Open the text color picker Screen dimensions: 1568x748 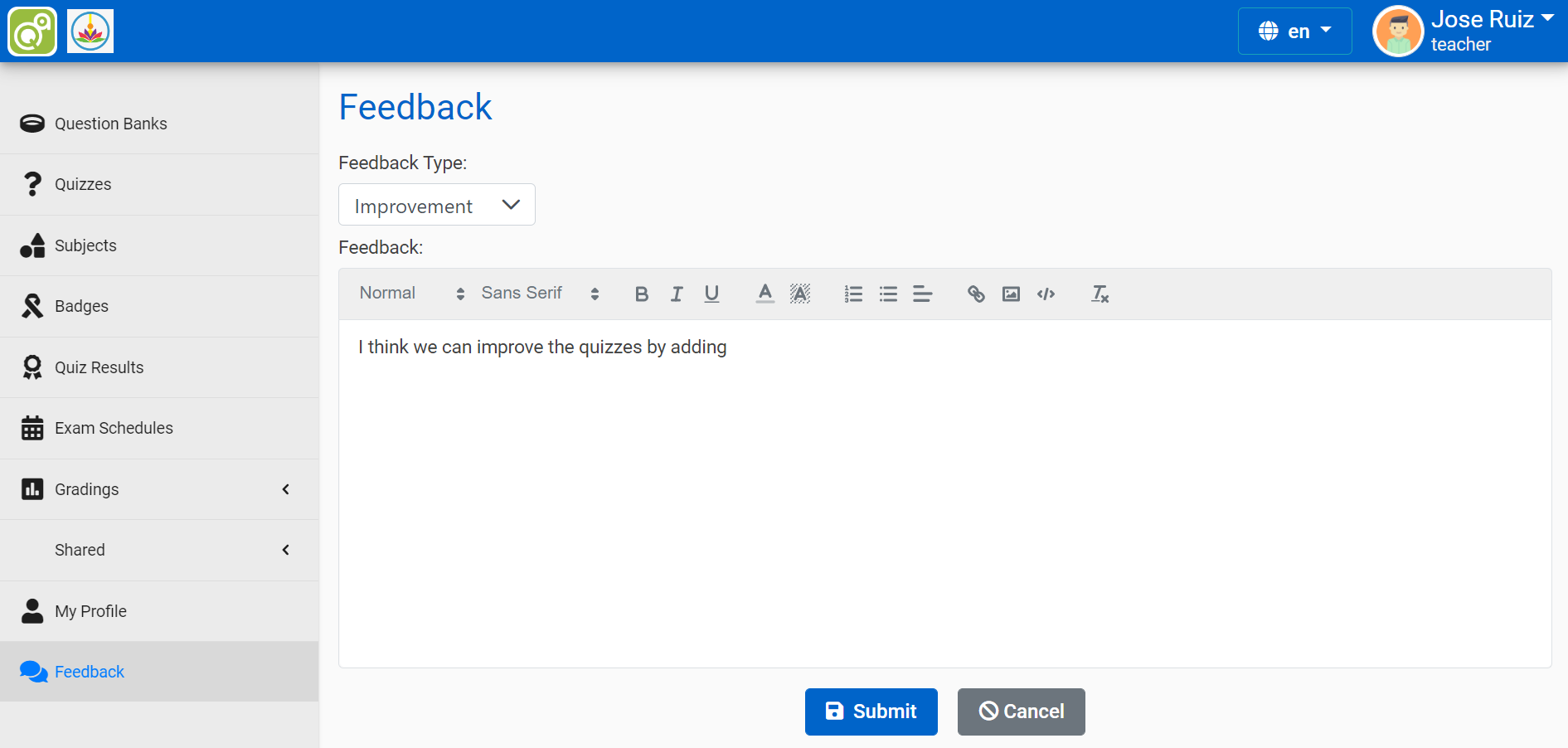pyautogui.click(x=765, y=294)
